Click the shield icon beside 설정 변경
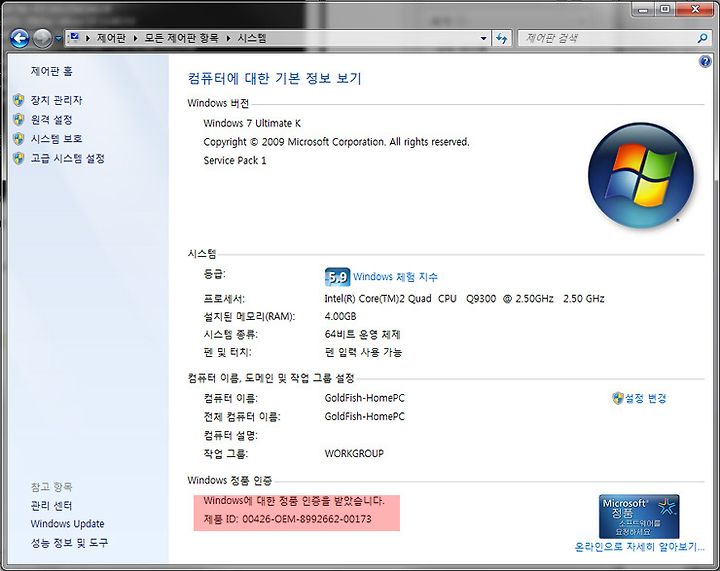The width and height of the screenshot is (720, 571). click(618, 398)
